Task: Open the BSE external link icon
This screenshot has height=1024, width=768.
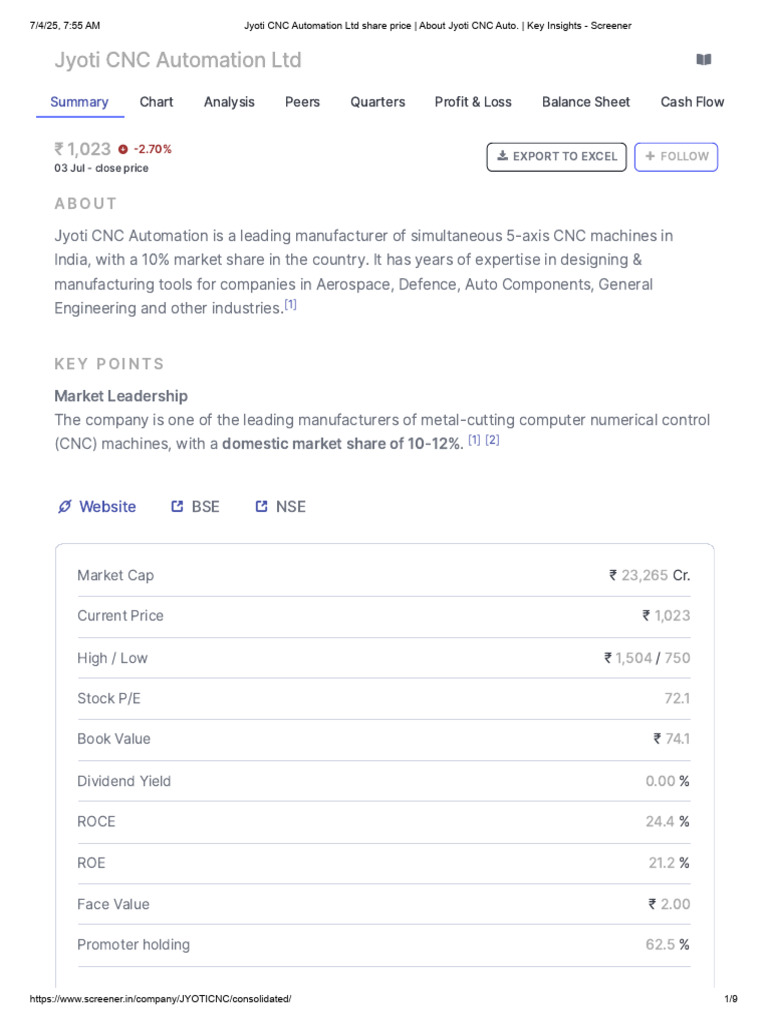Action: [177, 507]
